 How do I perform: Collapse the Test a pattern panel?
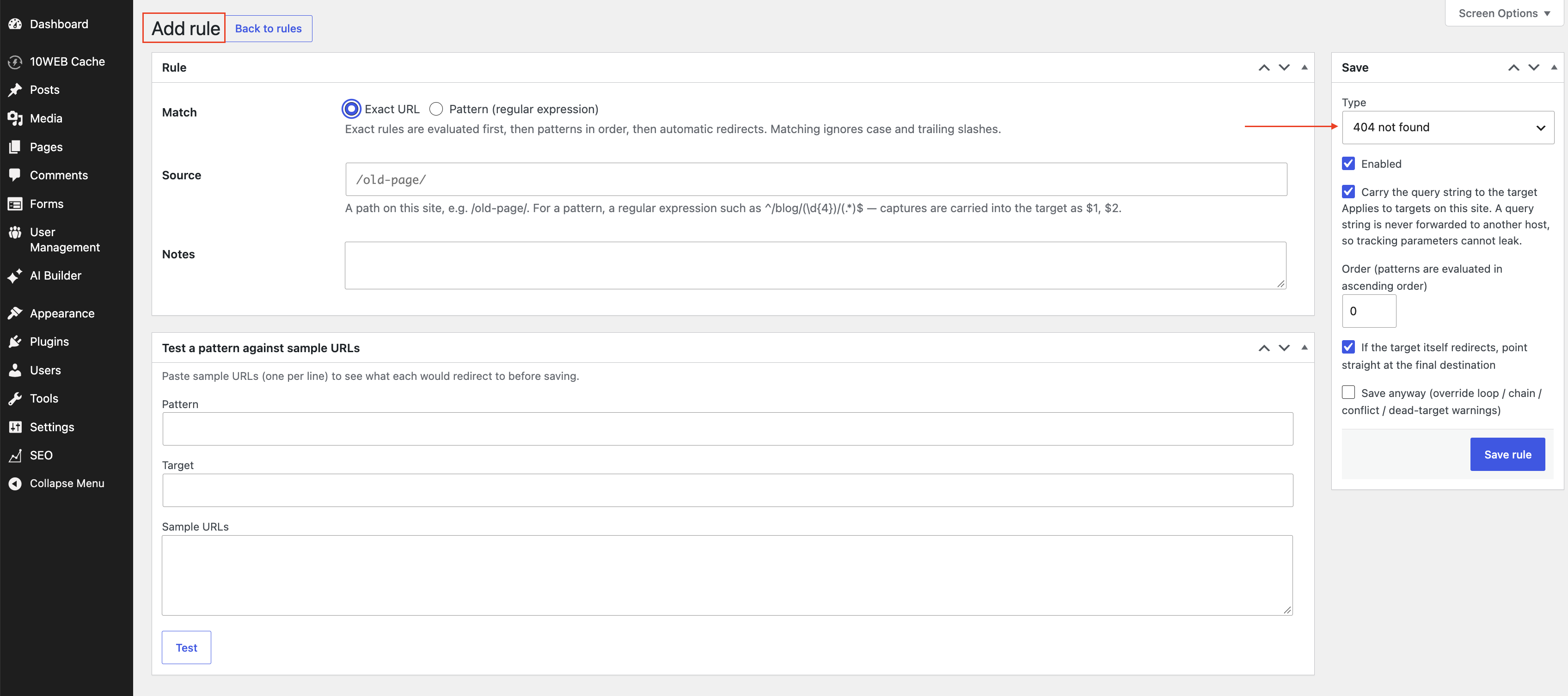pos(1305,348)
